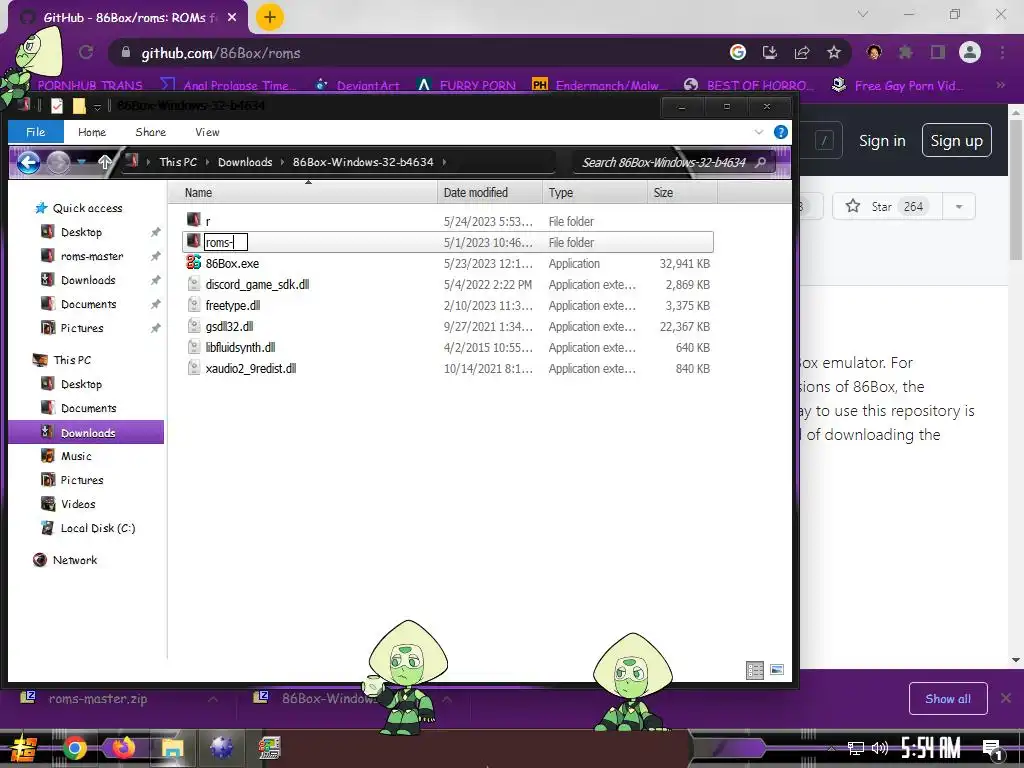Image resolution: width=1024 pixels, height=768 pixels.
Task: Open roms-master.zip download options chevron
Action: pyautogui.click(x=212, y=699)
